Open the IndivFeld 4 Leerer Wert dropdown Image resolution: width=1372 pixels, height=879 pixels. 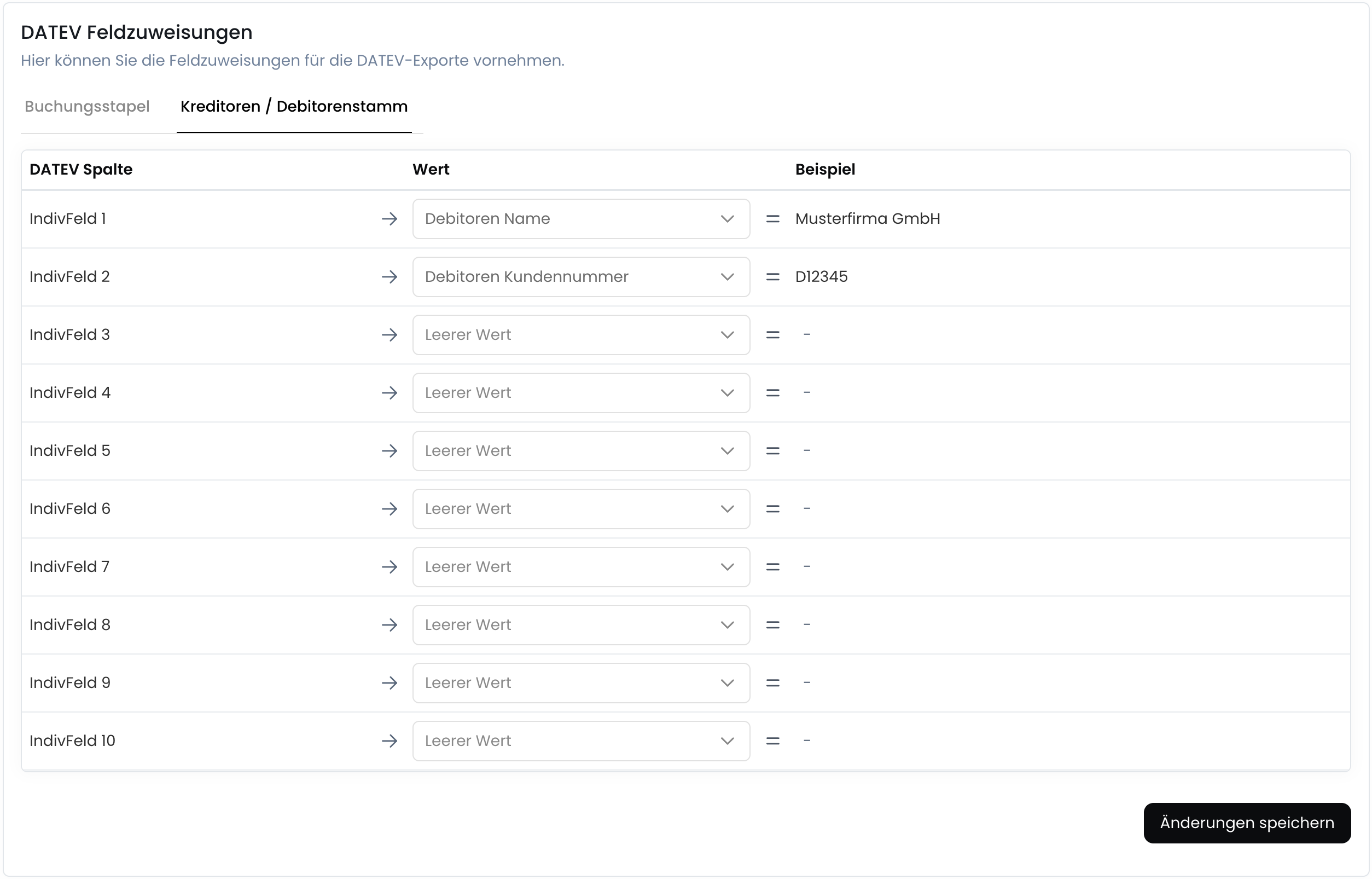point(581,392)
